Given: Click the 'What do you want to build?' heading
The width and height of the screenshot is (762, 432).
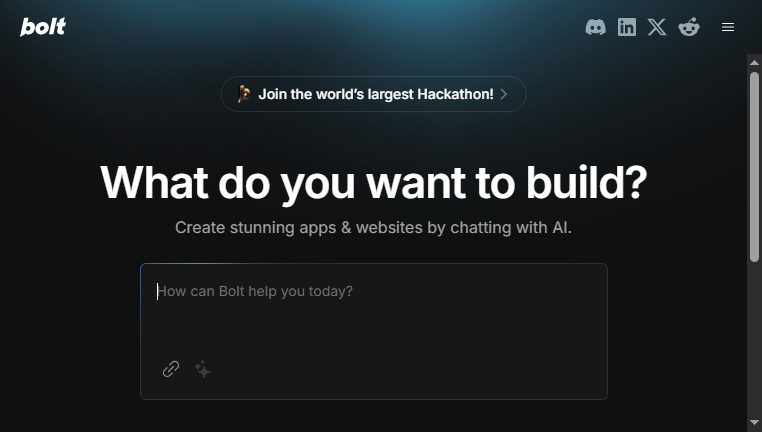Looking at the screenshot, I should (x=374, y=183).
